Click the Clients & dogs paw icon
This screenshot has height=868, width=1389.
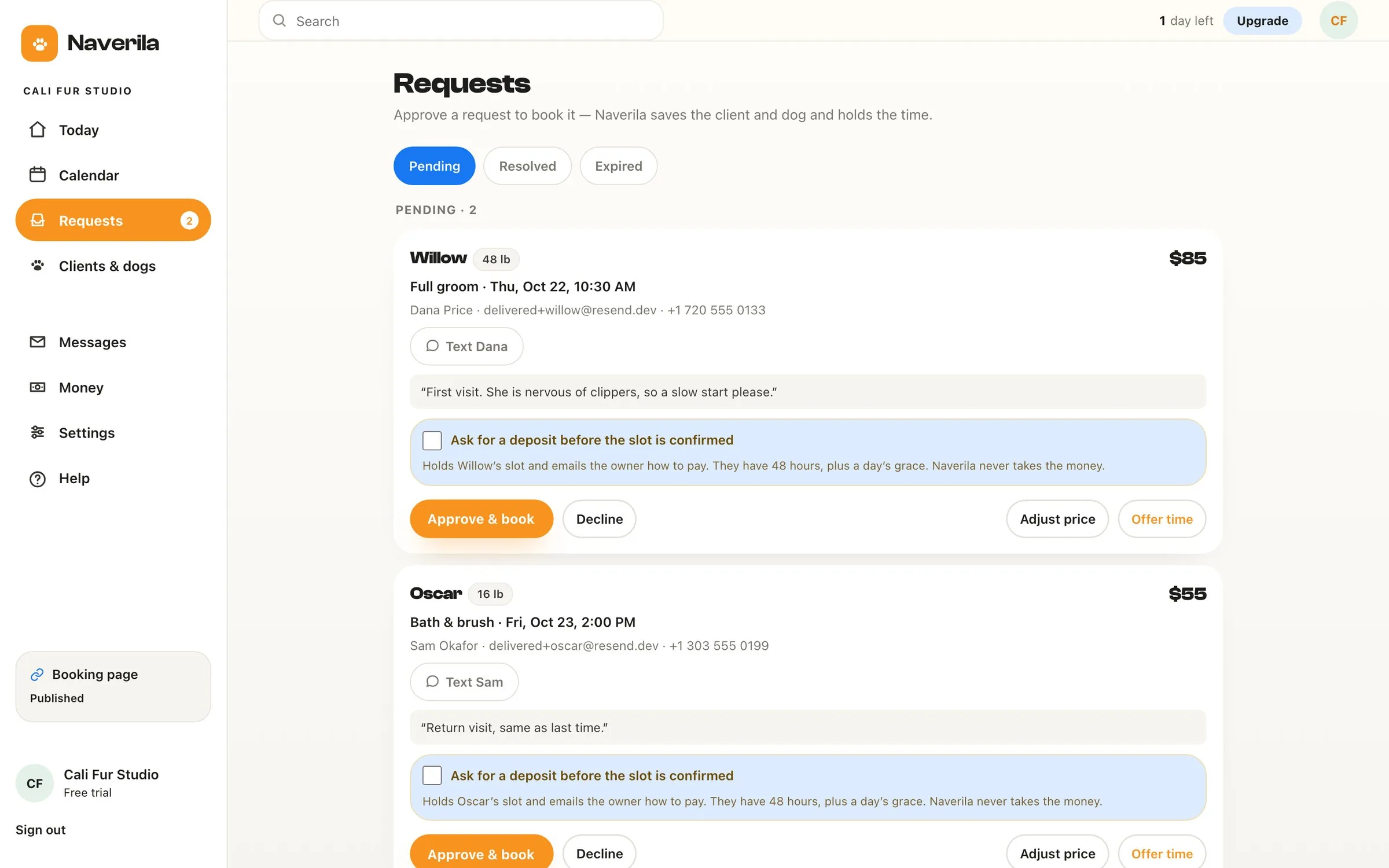point(38,266)
